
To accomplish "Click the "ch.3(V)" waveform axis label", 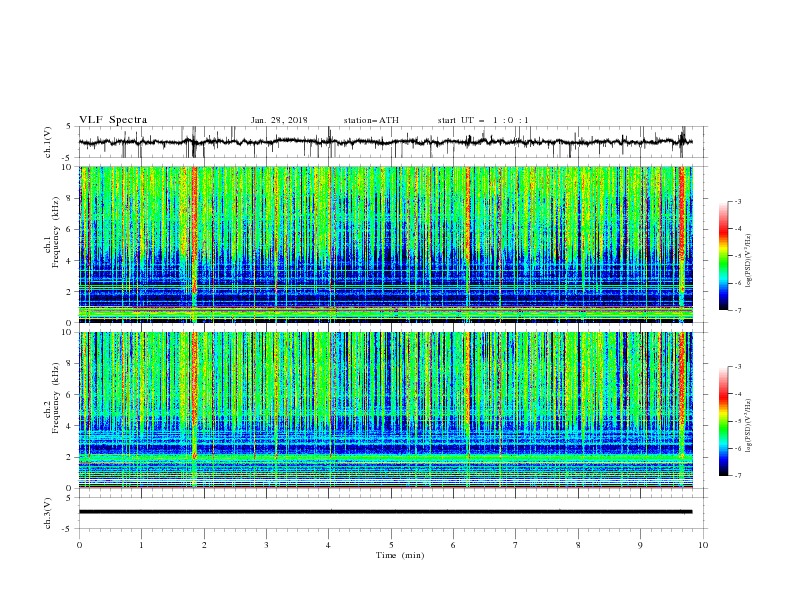I will 48,513.
